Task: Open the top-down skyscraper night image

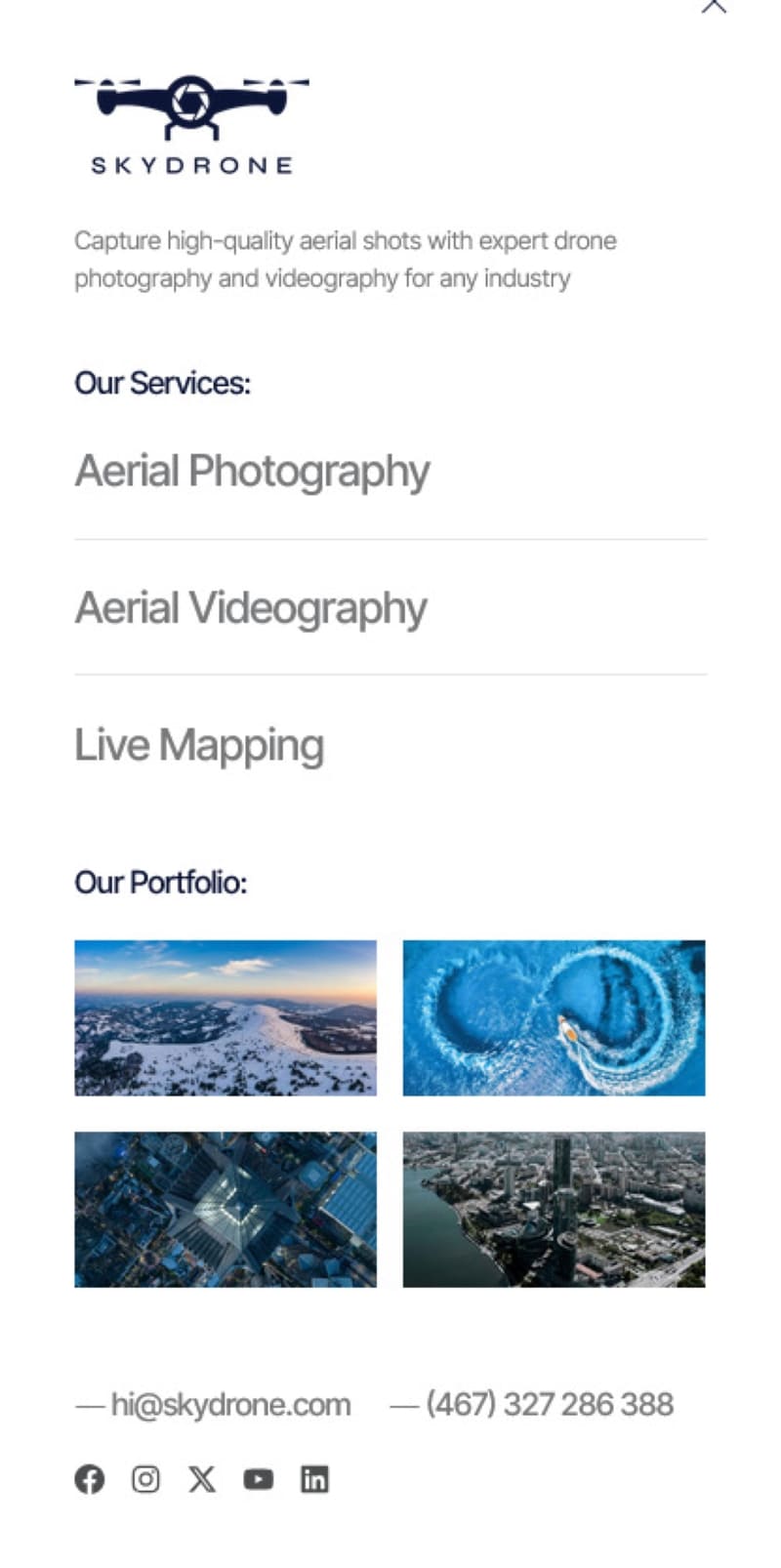Action: pos(226,1209)
